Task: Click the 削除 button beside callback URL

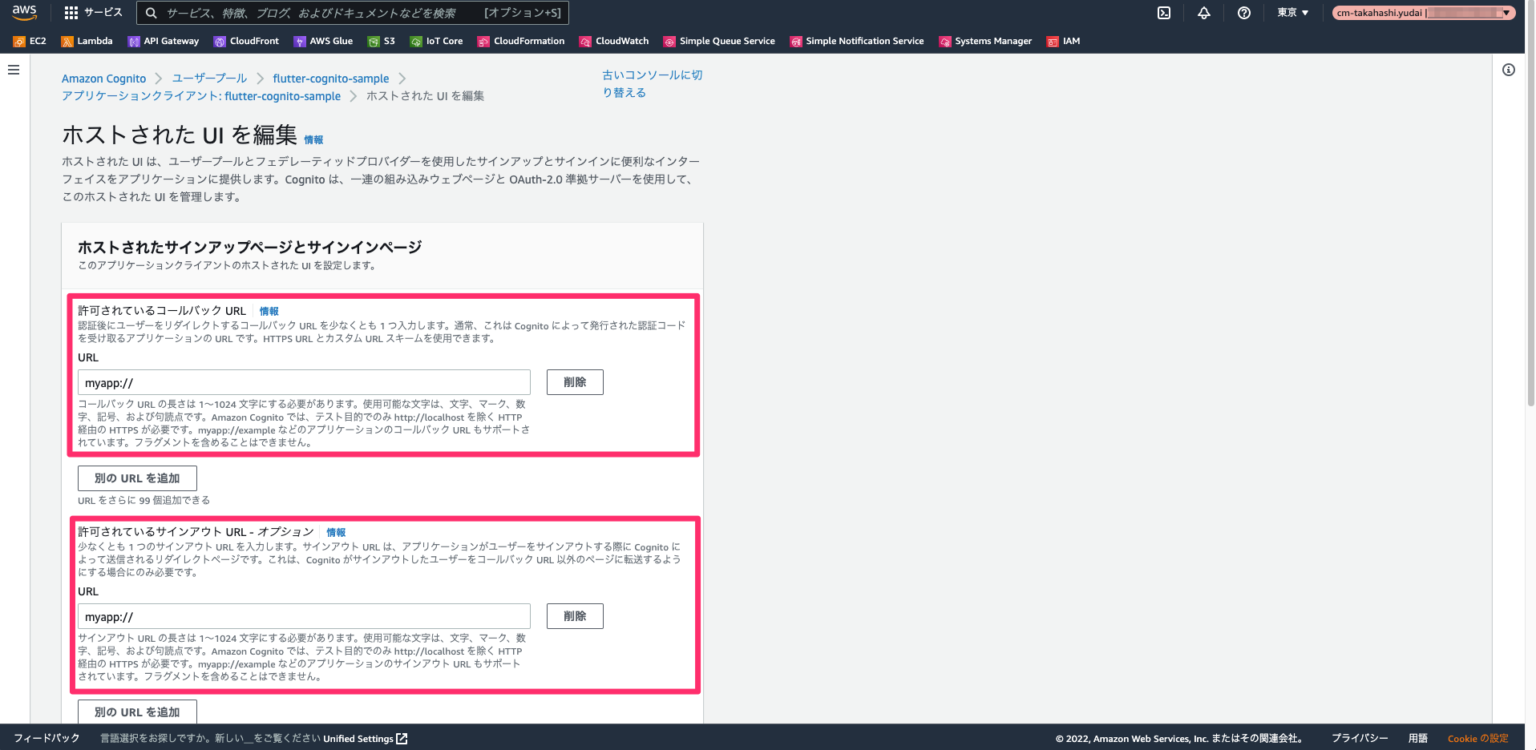Action: point(574,381)
